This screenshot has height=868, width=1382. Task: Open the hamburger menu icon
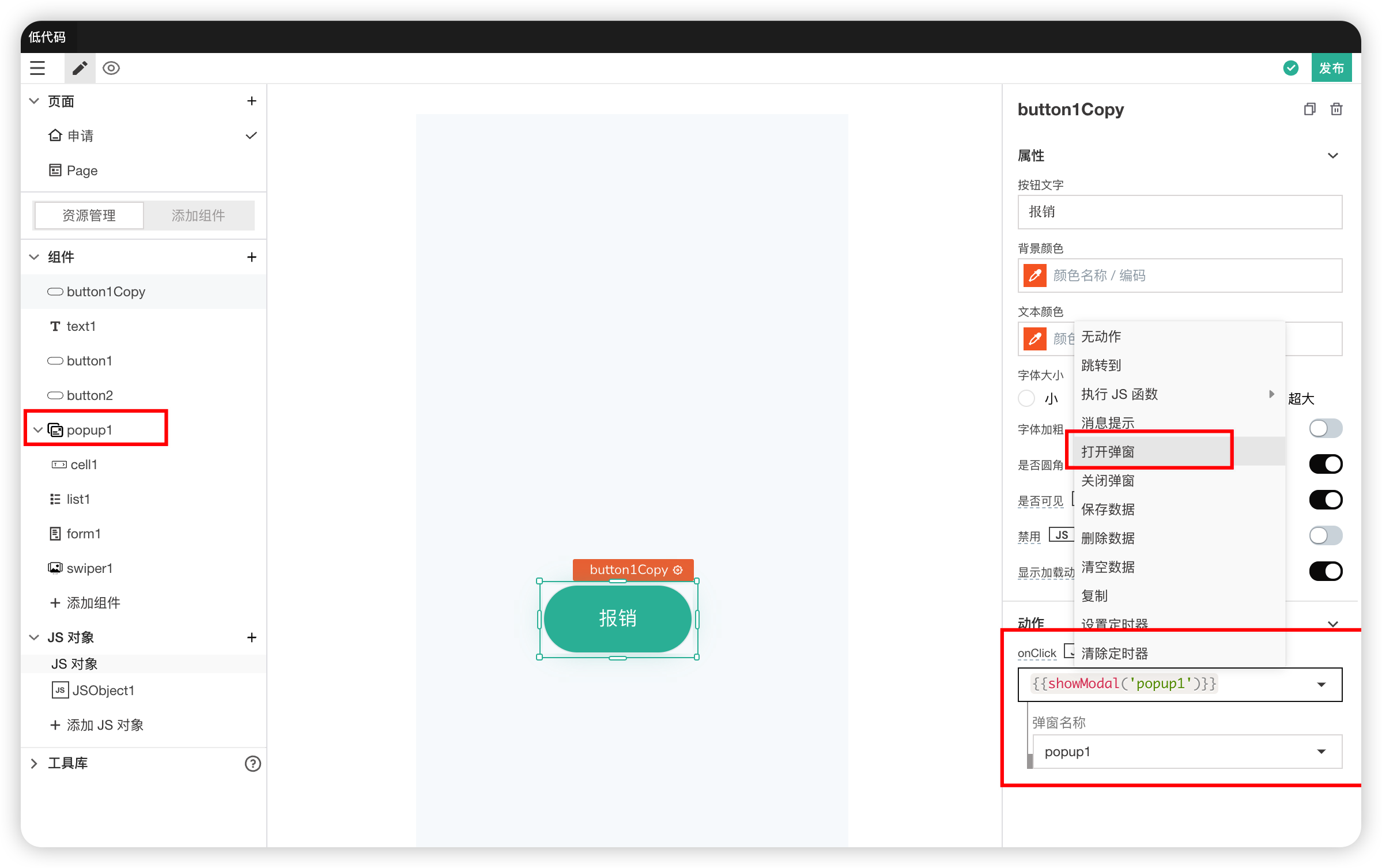(x=37, y=68)
